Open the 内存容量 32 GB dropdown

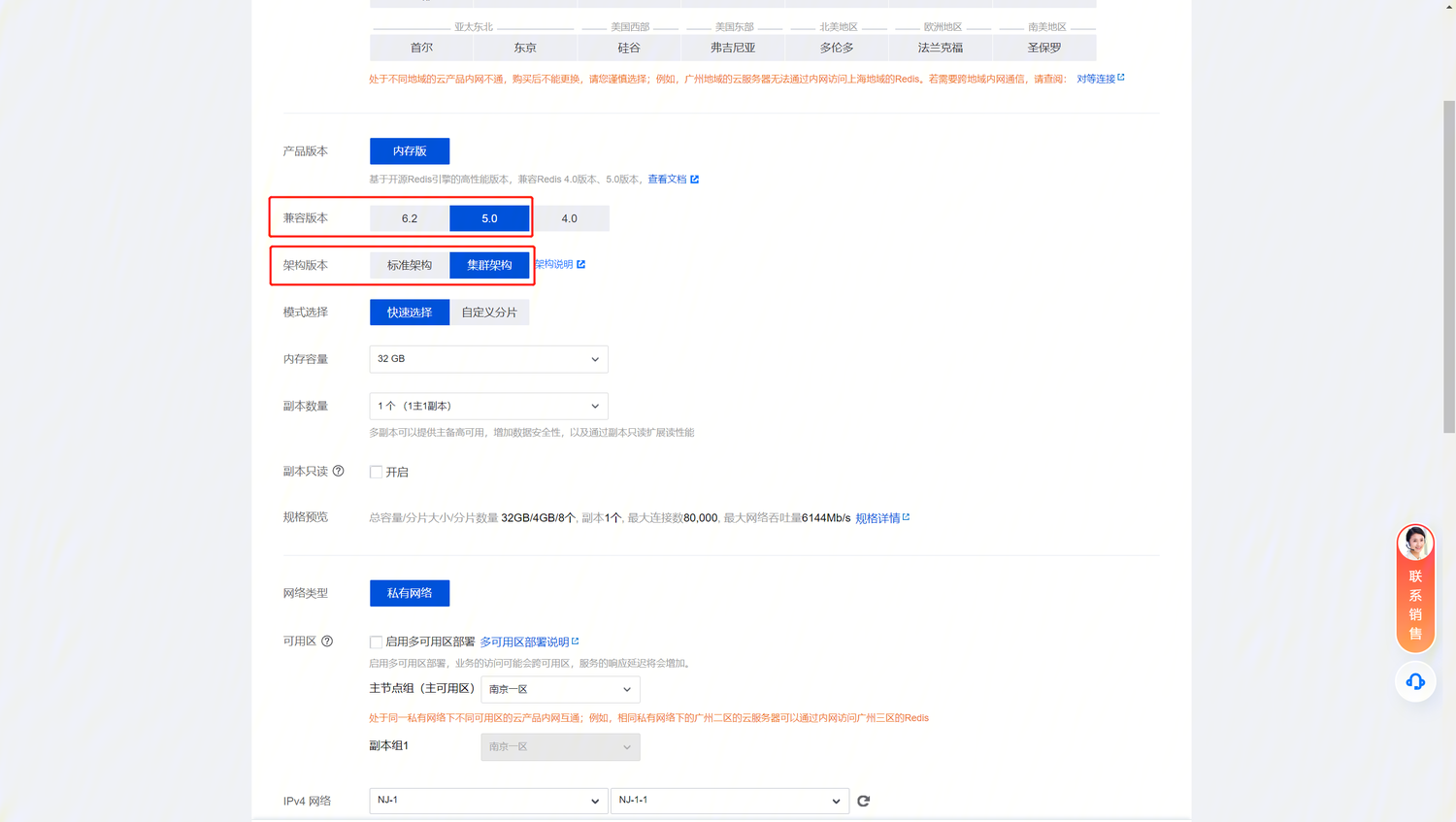tap(488, 359)
